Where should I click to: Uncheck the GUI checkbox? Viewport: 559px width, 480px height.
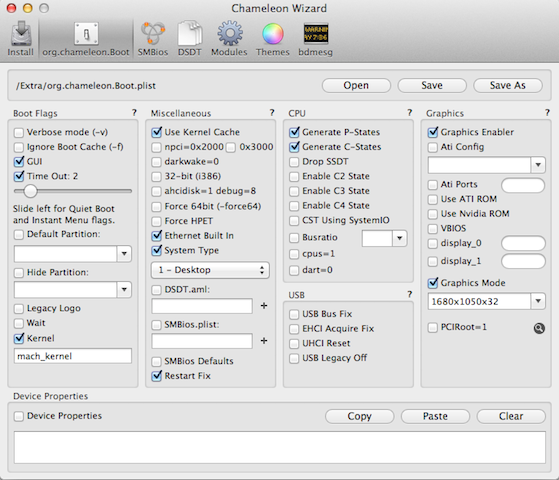click(19, 162)
